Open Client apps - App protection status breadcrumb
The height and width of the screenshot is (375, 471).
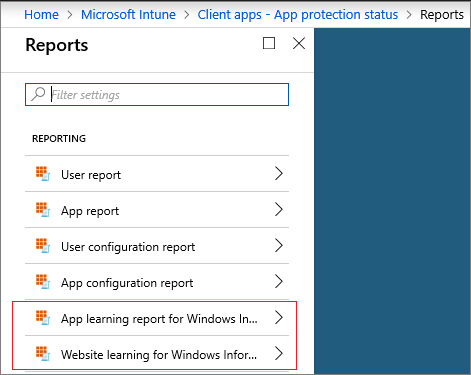click(298, 15)
